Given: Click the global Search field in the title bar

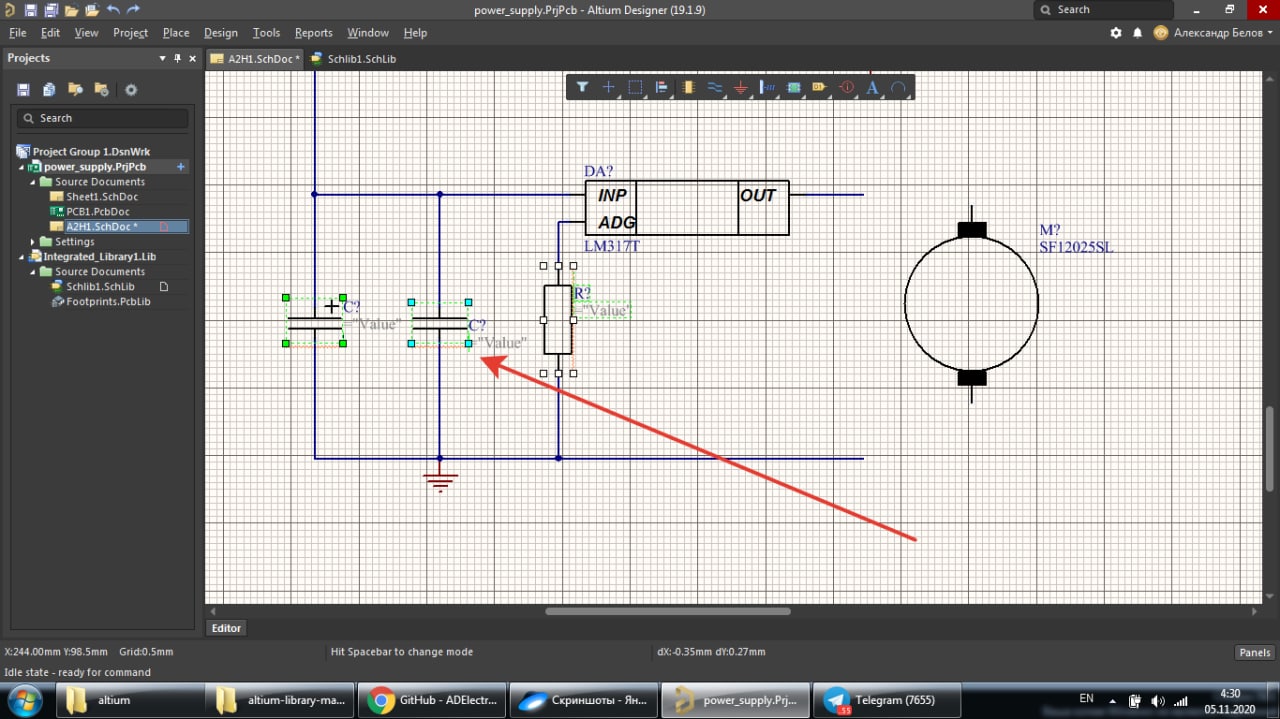Looking at the screenshot, I should click(x=1104, y=10).
